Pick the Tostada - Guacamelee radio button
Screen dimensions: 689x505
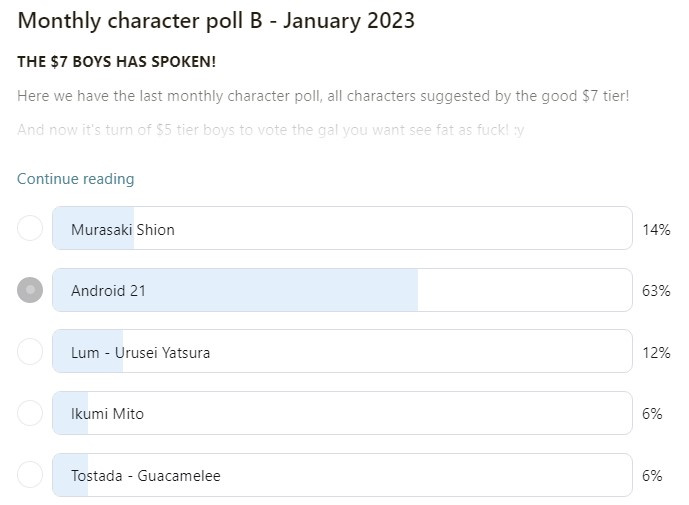[x=30, y=475]
